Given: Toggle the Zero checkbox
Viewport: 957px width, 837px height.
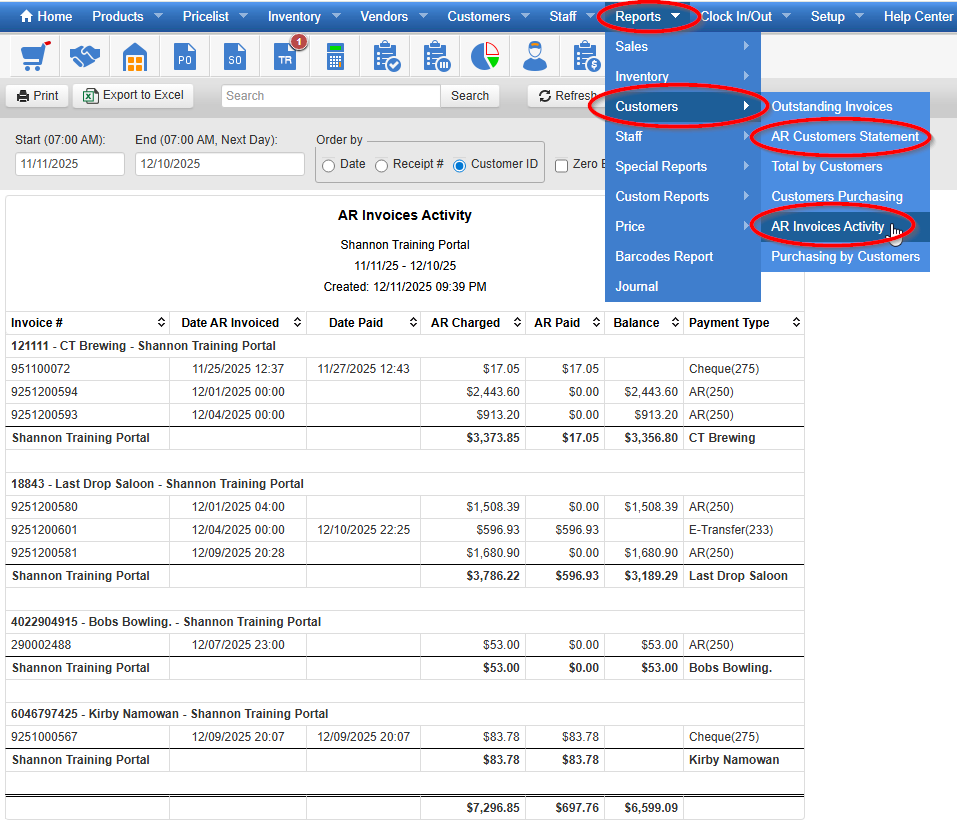Looking at the screenshot, I should click(x=562, y=165).
